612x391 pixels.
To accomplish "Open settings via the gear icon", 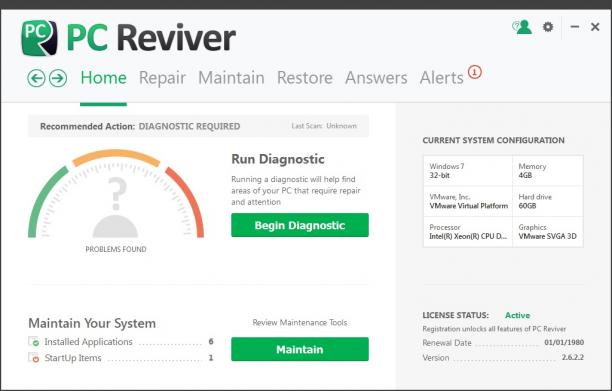I will click(548, 27).
